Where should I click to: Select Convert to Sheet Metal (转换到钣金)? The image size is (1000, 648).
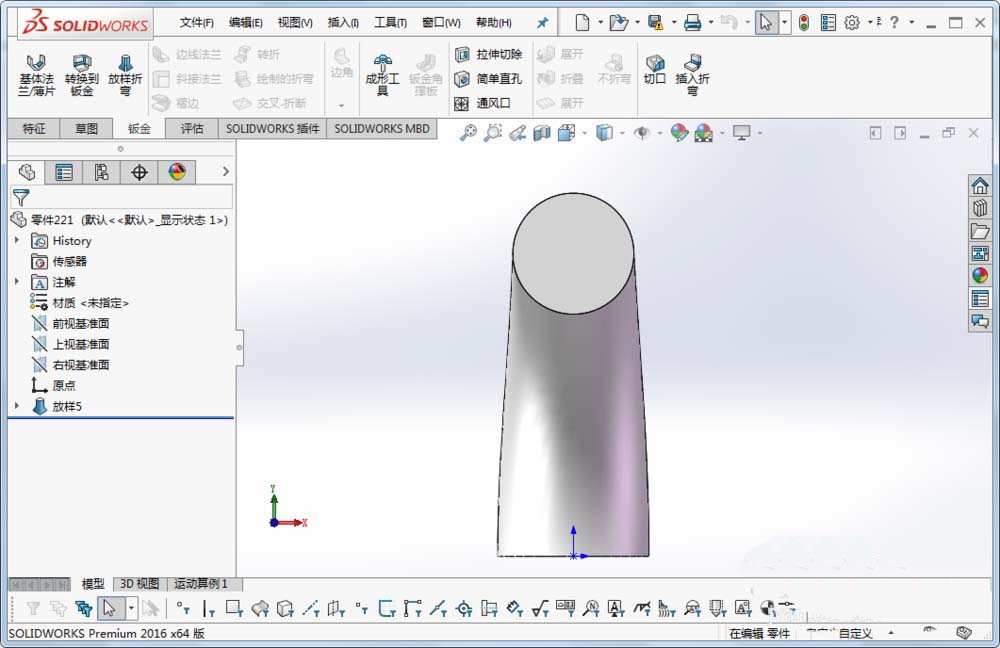(82, 75)
